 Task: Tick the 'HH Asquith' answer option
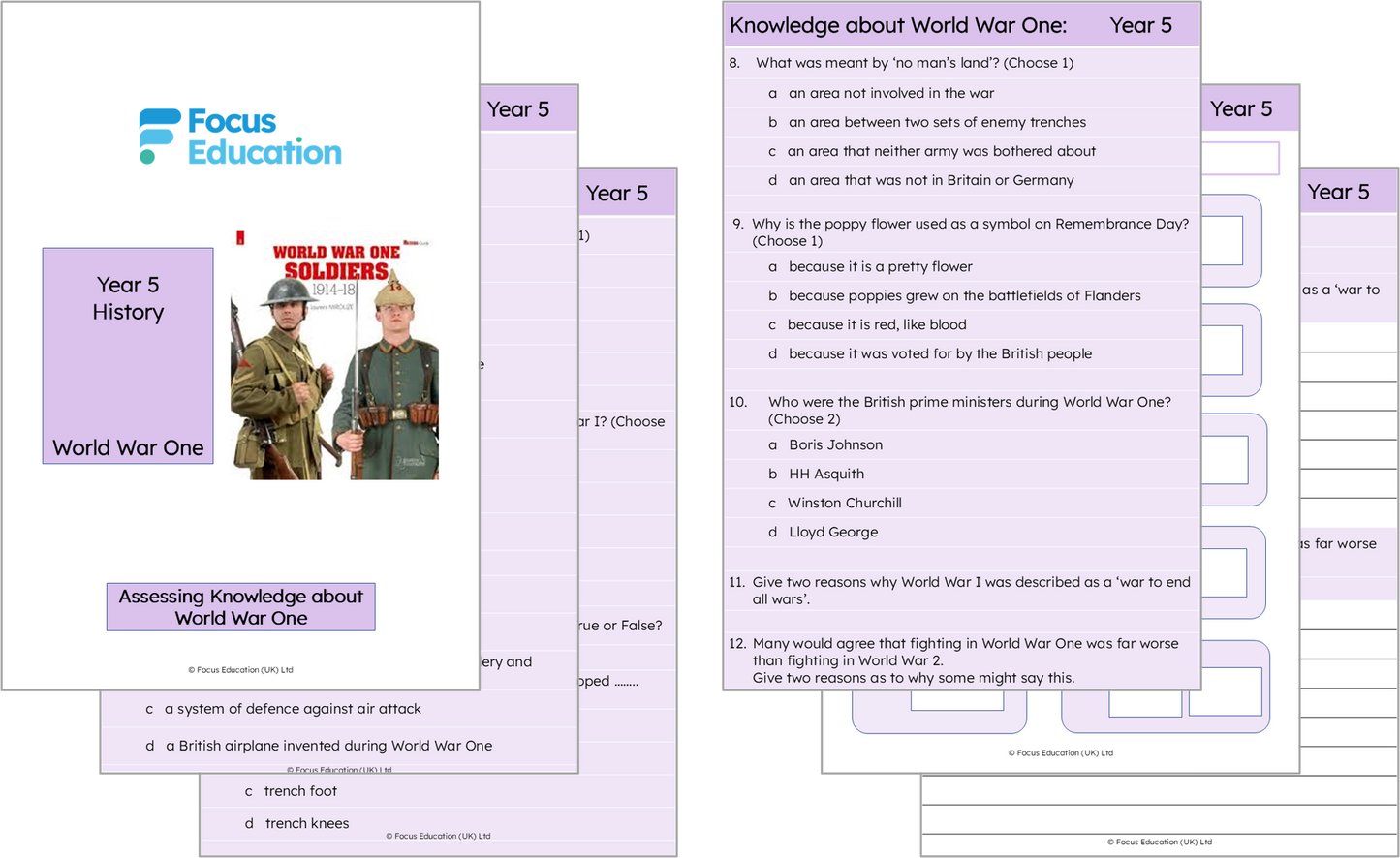825,474
